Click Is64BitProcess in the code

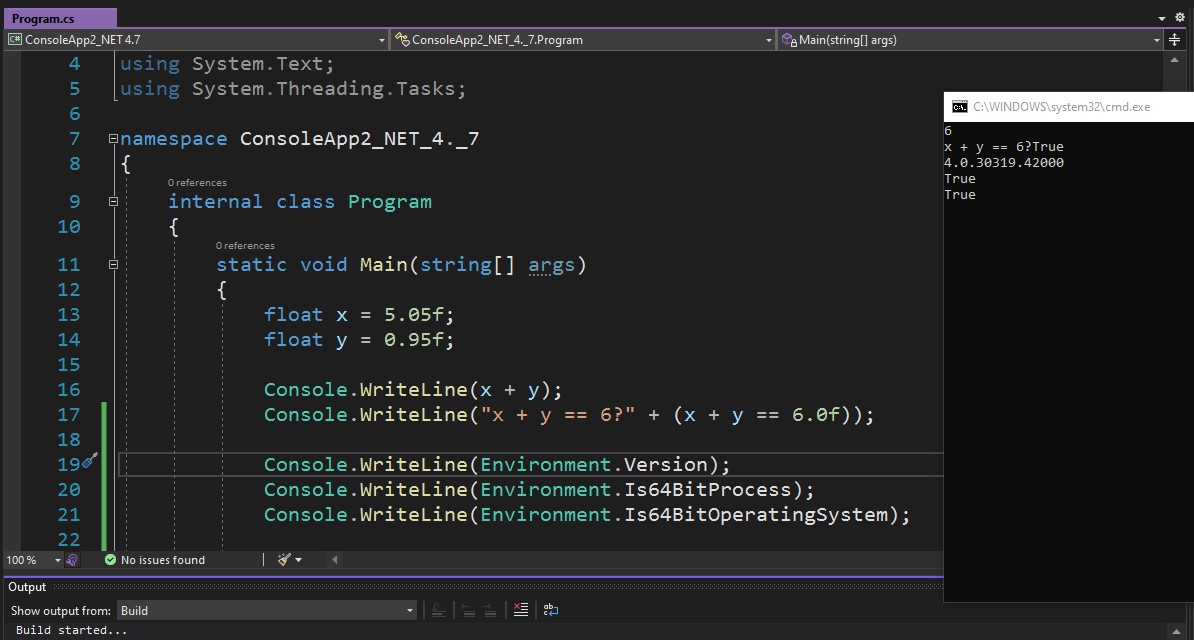click(x=708, y=489)
